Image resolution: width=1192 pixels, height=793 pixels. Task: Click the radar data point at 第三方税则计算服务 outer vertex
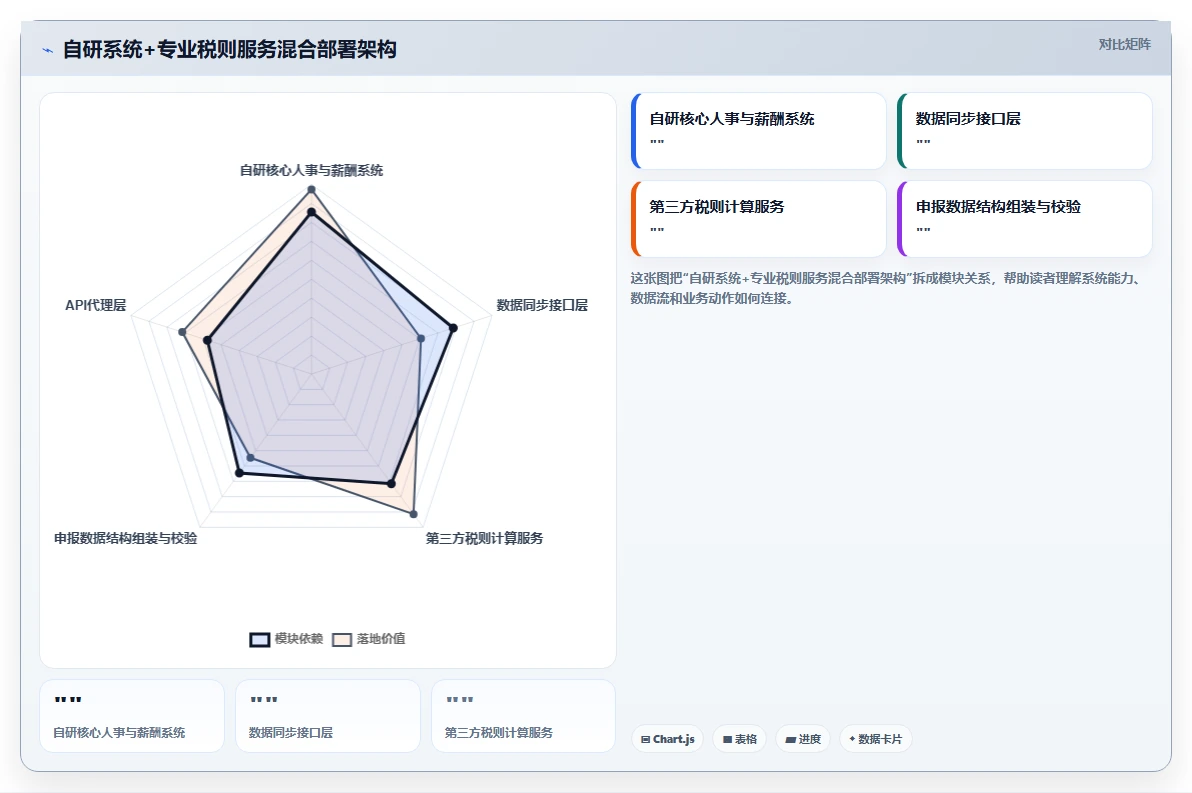[x=414, y=514]
